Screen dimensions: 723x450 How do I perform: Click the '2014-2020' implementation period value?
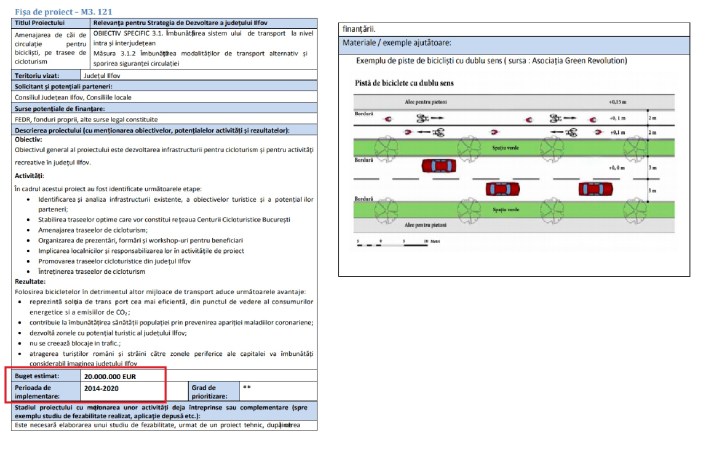point(106,390)
